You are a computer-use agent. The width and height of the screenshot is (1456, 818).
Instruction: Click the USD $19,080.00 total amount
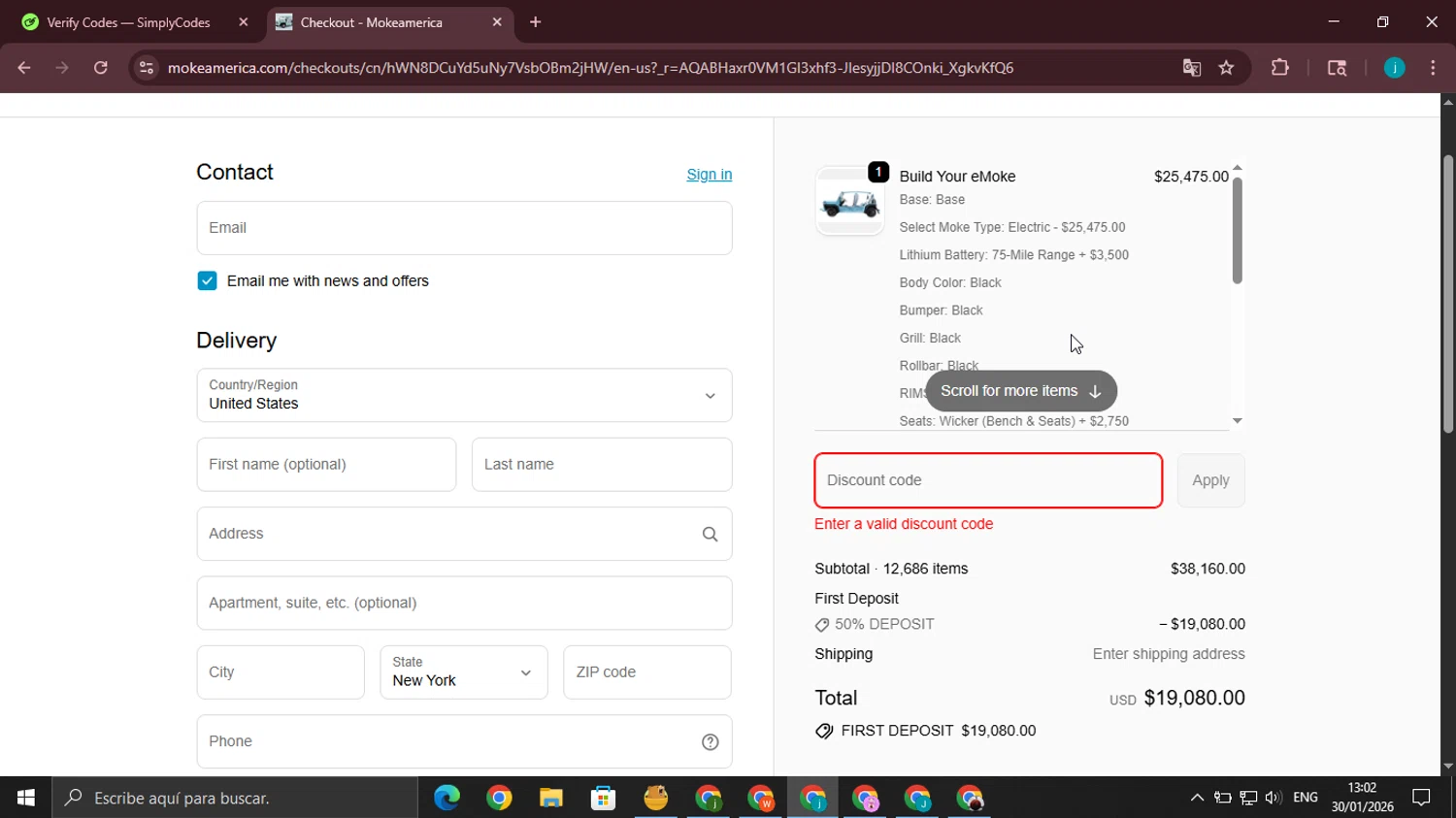(x=1177, y=698)
